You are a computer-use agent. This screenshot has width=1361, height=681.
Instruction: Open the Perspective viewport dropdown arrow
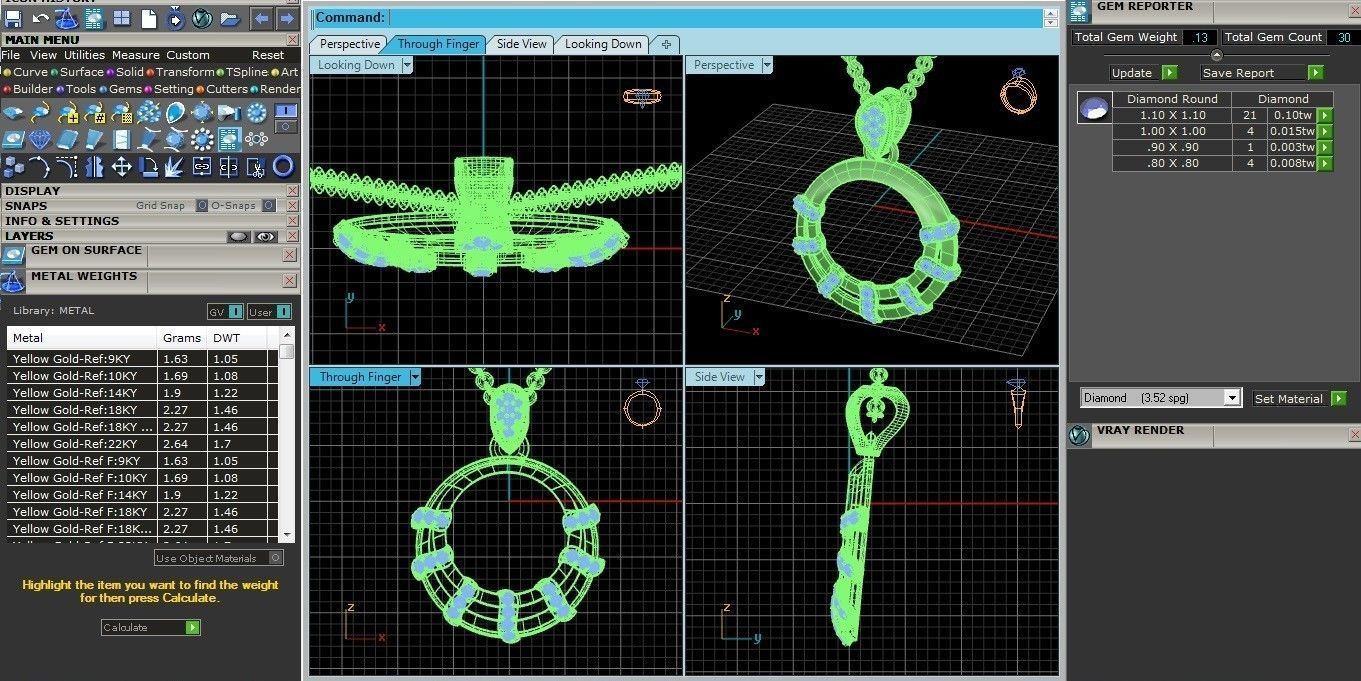[767, 65]
